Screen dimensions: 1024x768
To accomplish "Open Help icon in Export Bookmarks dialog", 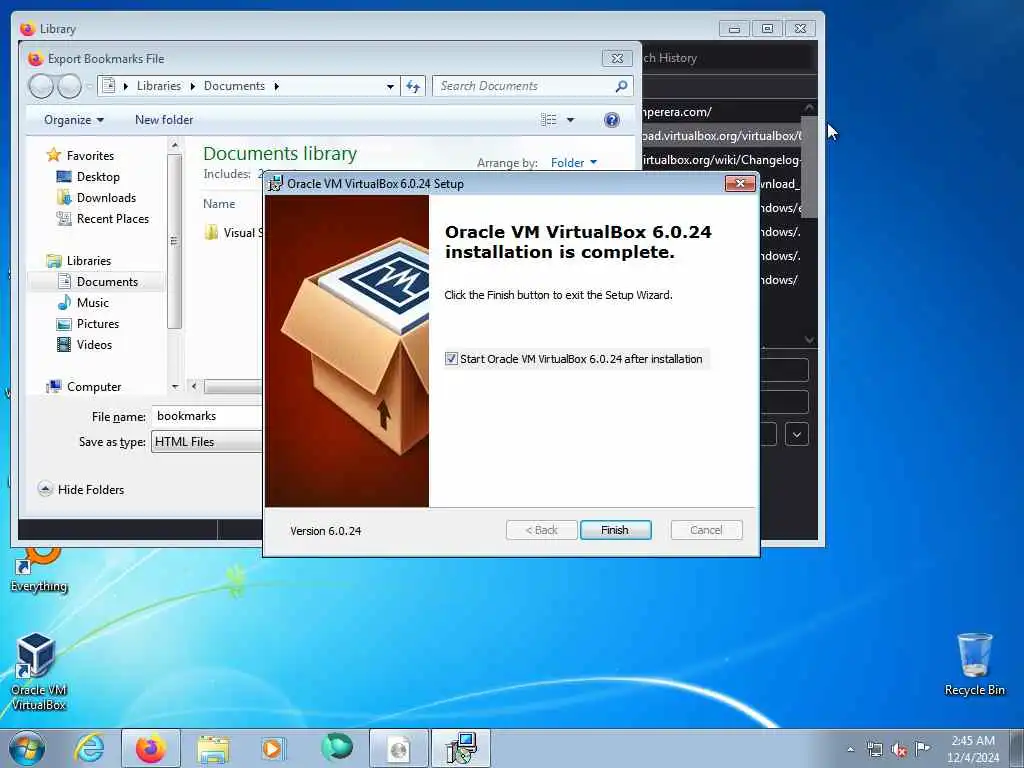I will point(611,120).
